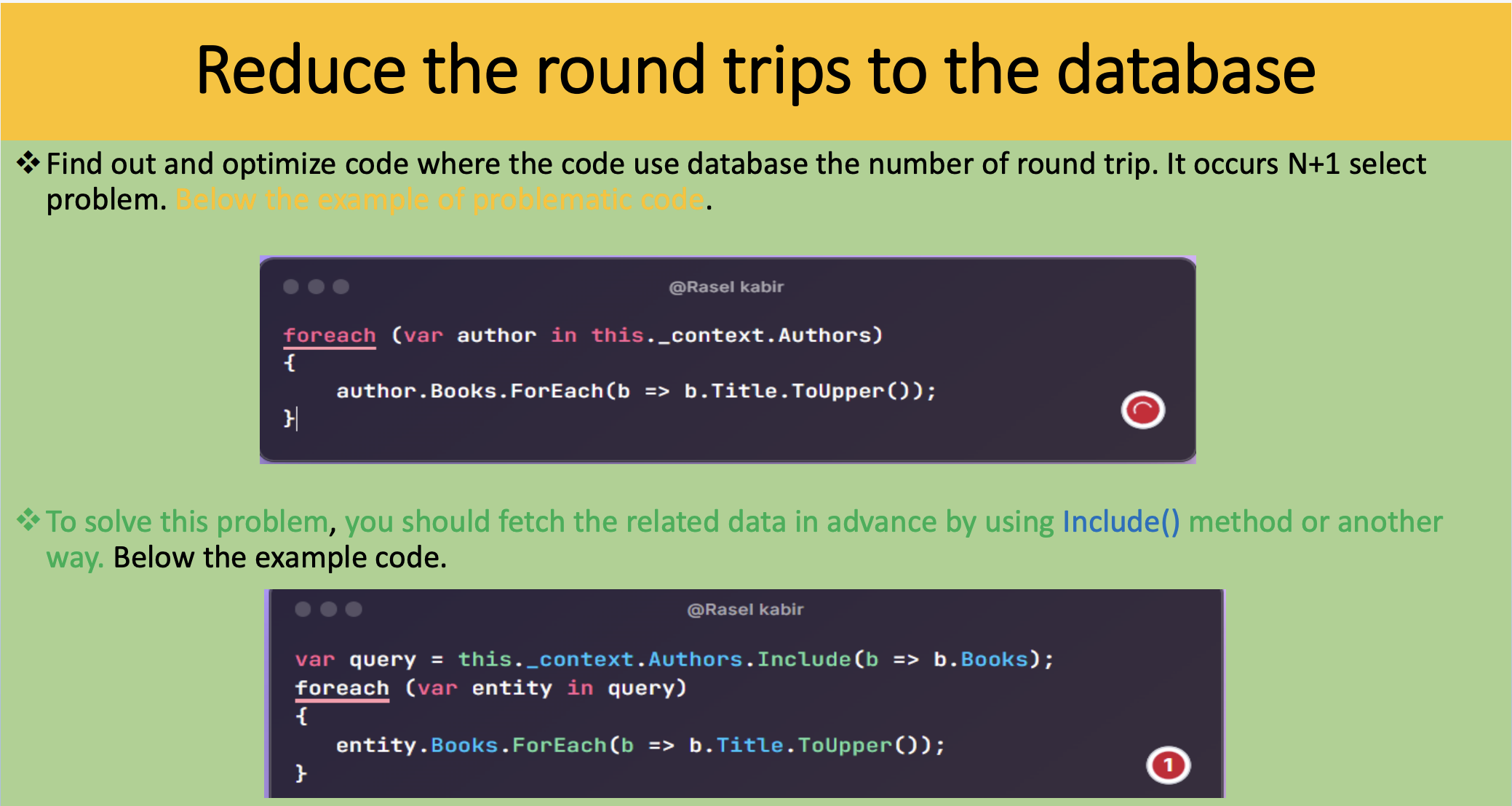Screen dimensions: 1512x806
Task: Click the diamond bullet beside "Find out and optimize"
Action: click(28, 163)
